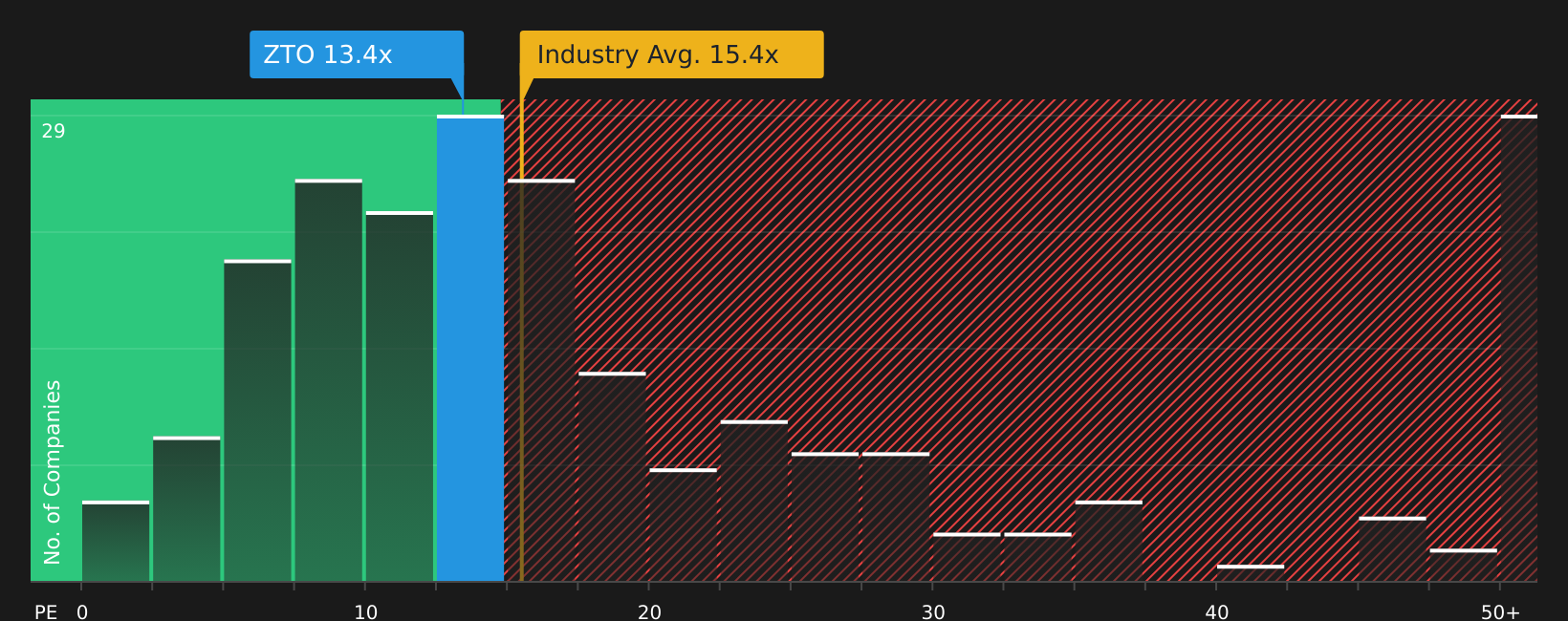Screen dimensions: 1568x621
Task: Select the red hatched bar at PE 15
Action: 541,380
